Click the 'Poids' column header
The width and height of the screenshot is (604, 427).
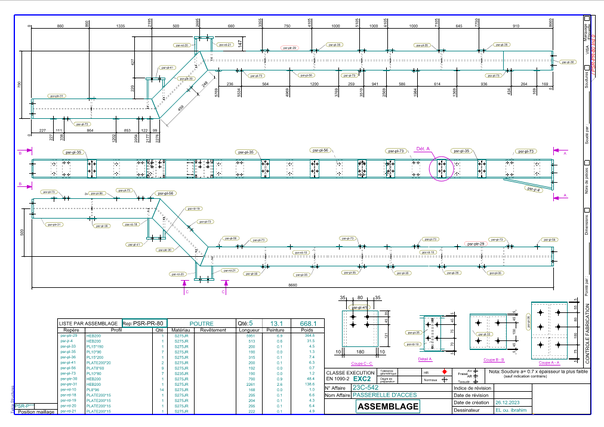pos(307,330)
